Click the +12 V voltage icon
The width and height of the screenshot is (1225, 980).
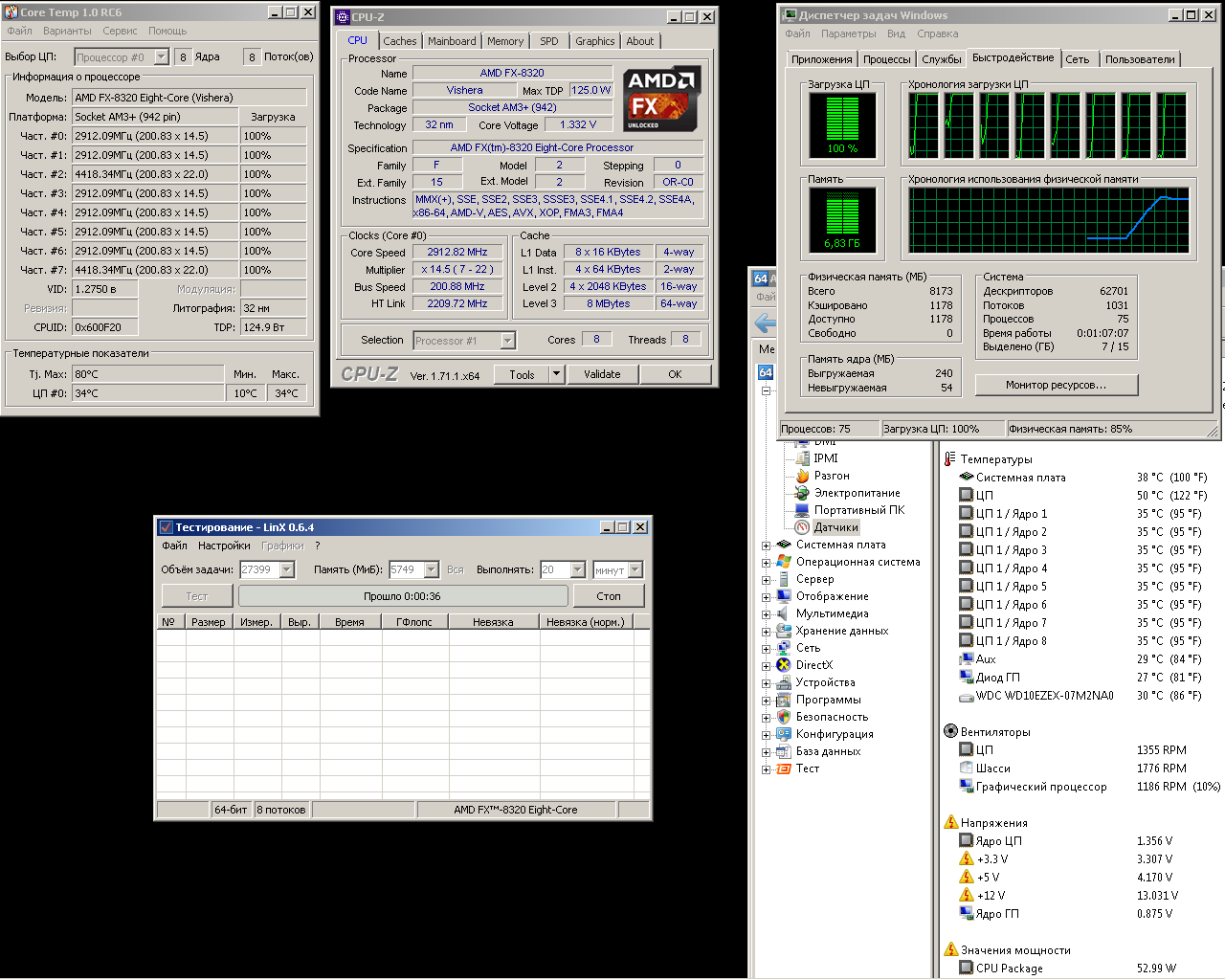(x=967, y=896)
